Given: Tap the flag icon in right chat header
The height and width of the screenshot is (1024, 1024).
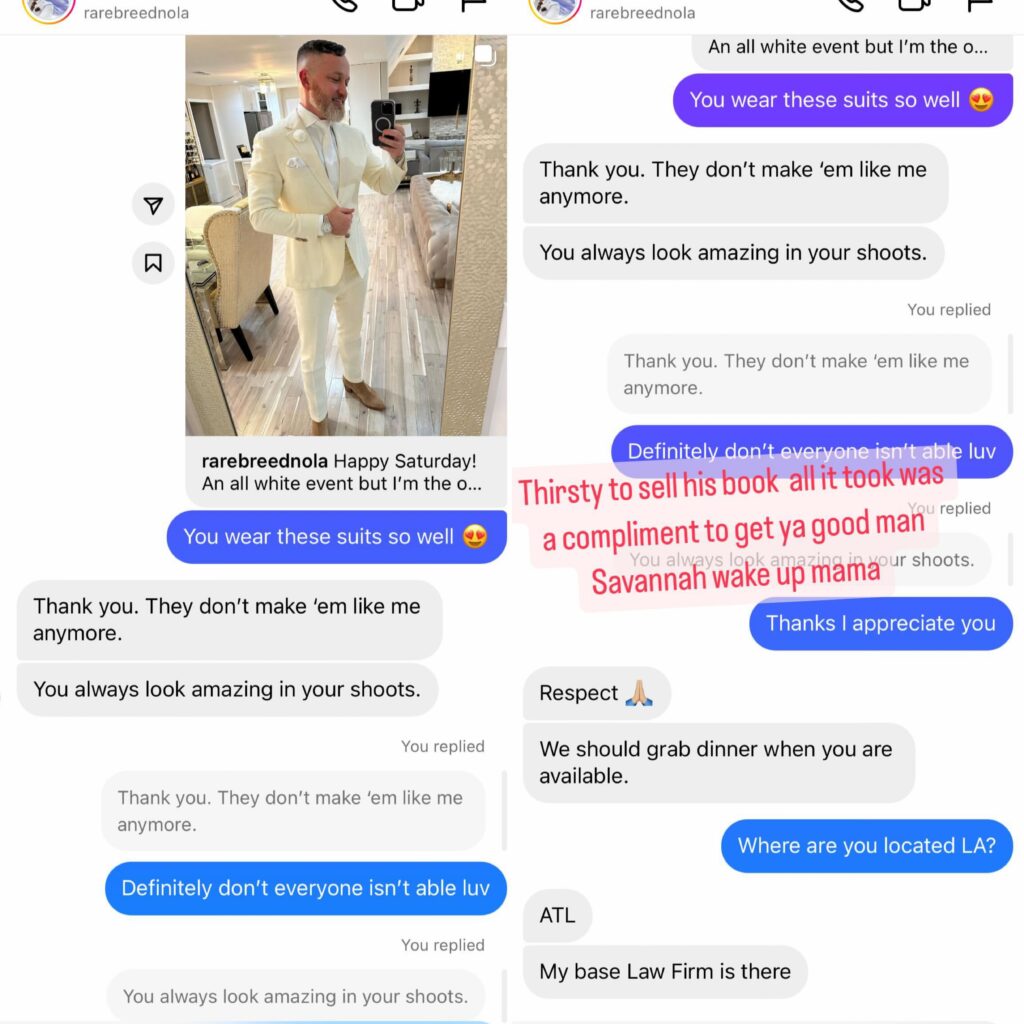Looking at the screenshot, I should coord(980,5).
